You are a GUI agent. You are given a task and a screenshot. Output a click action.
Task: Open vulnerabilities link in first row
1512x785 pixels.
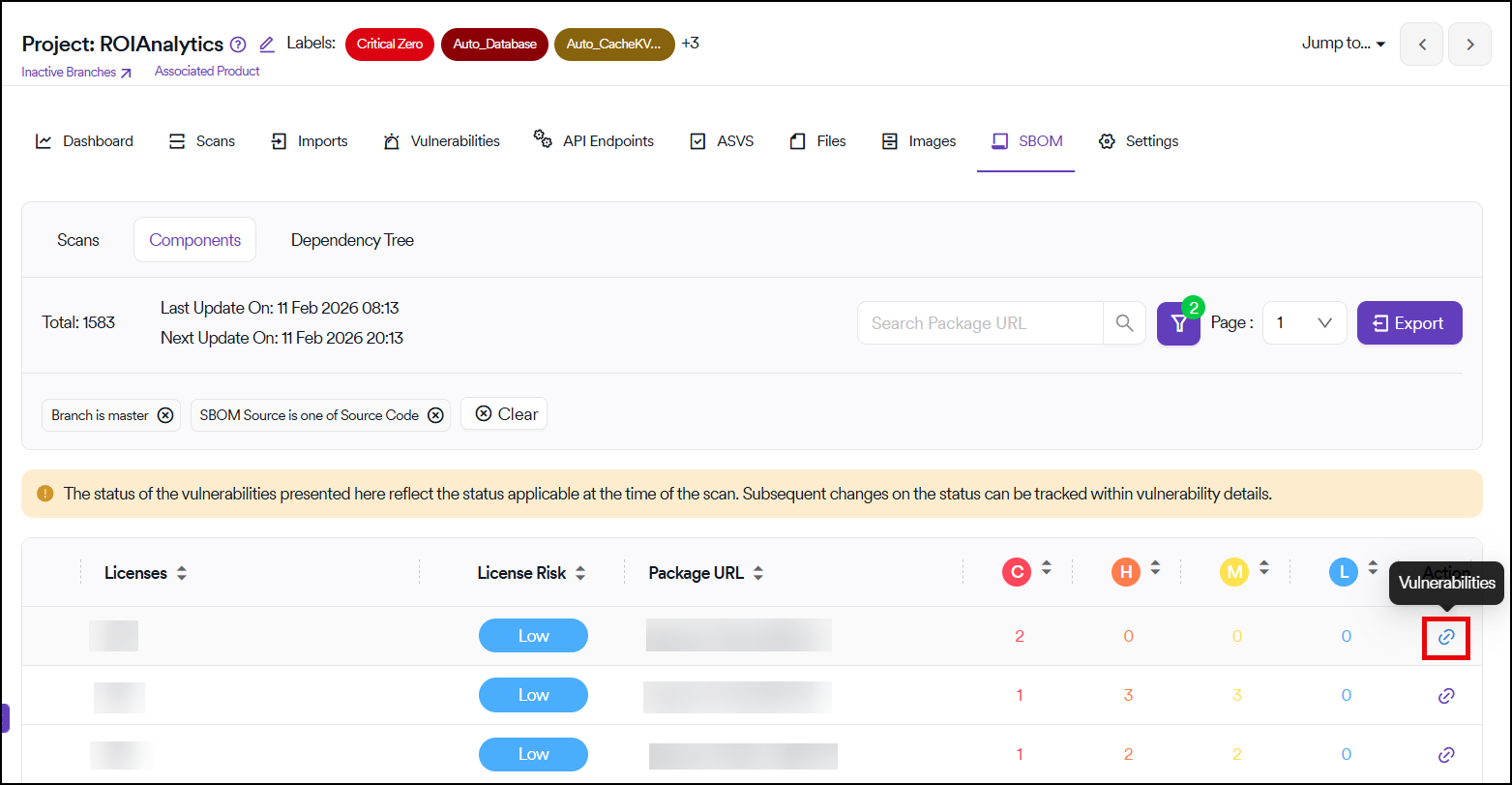pyautogui.click(x=1446, y=637)
